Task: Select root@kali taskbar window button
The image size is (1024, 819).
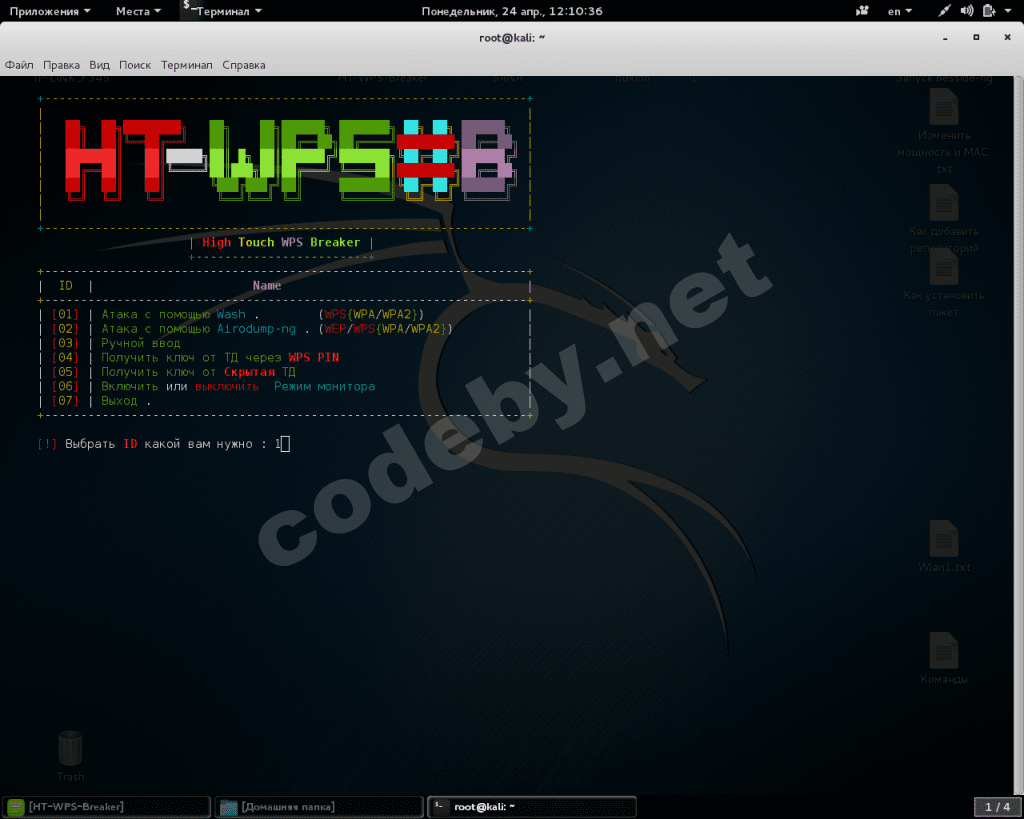Action: [532, 807]
